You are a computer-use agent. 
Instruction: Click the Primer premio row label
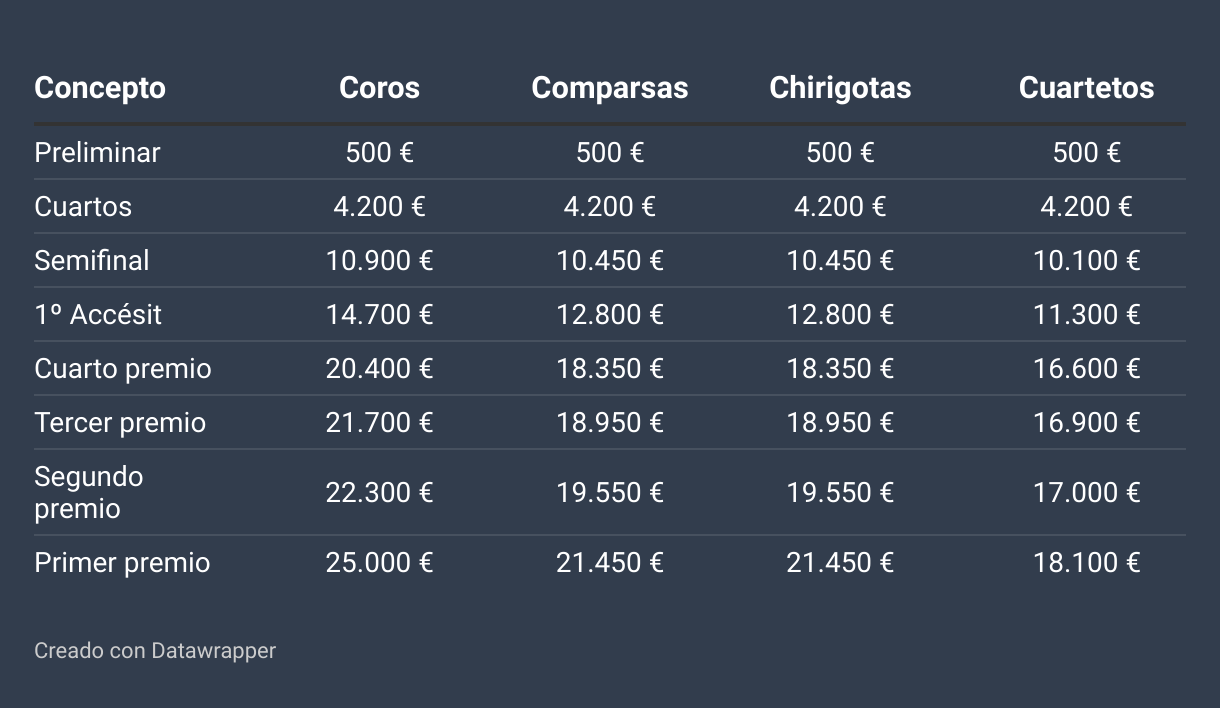click(122, 563)
